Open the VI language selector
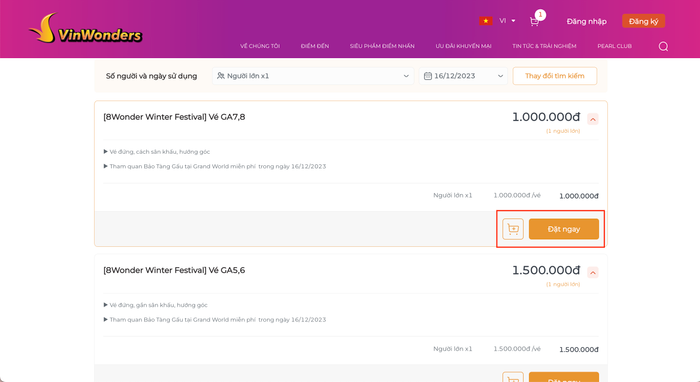The image size is (700, 382). coord(507,21)
